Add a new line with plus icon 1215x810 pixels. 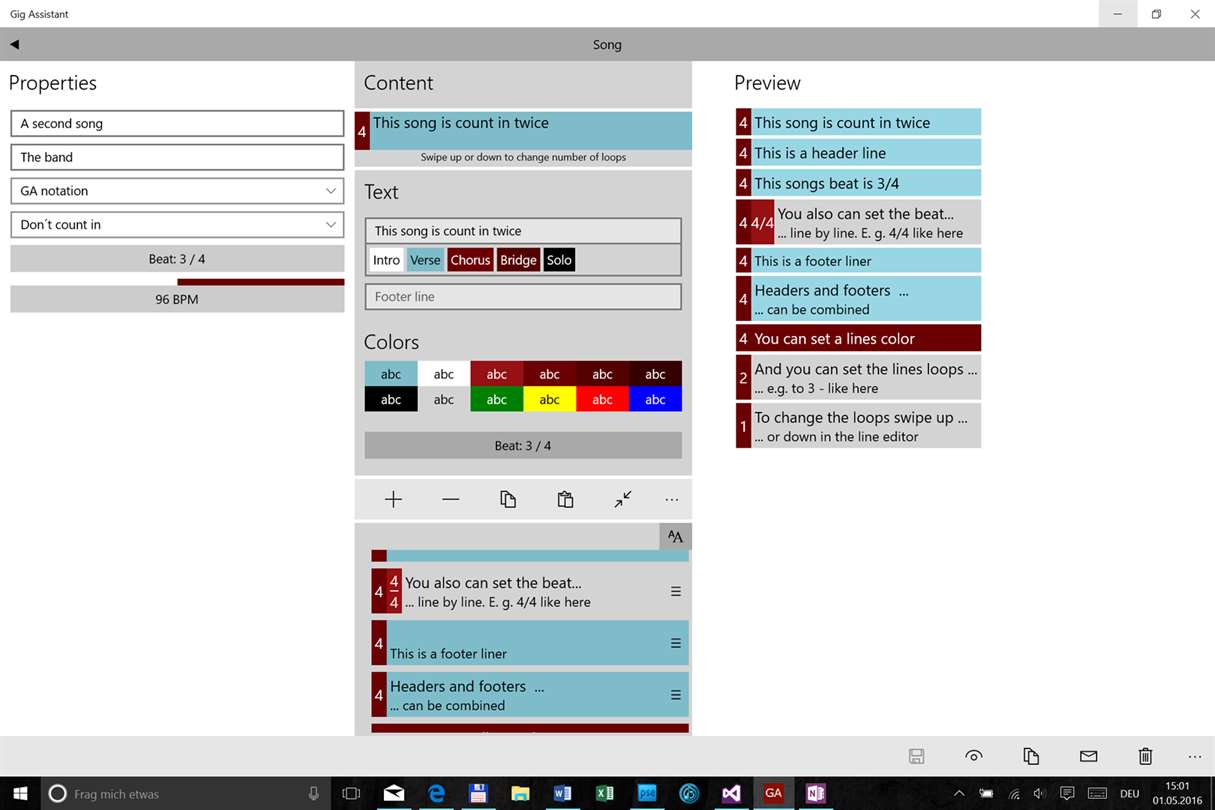coord(393,499)
